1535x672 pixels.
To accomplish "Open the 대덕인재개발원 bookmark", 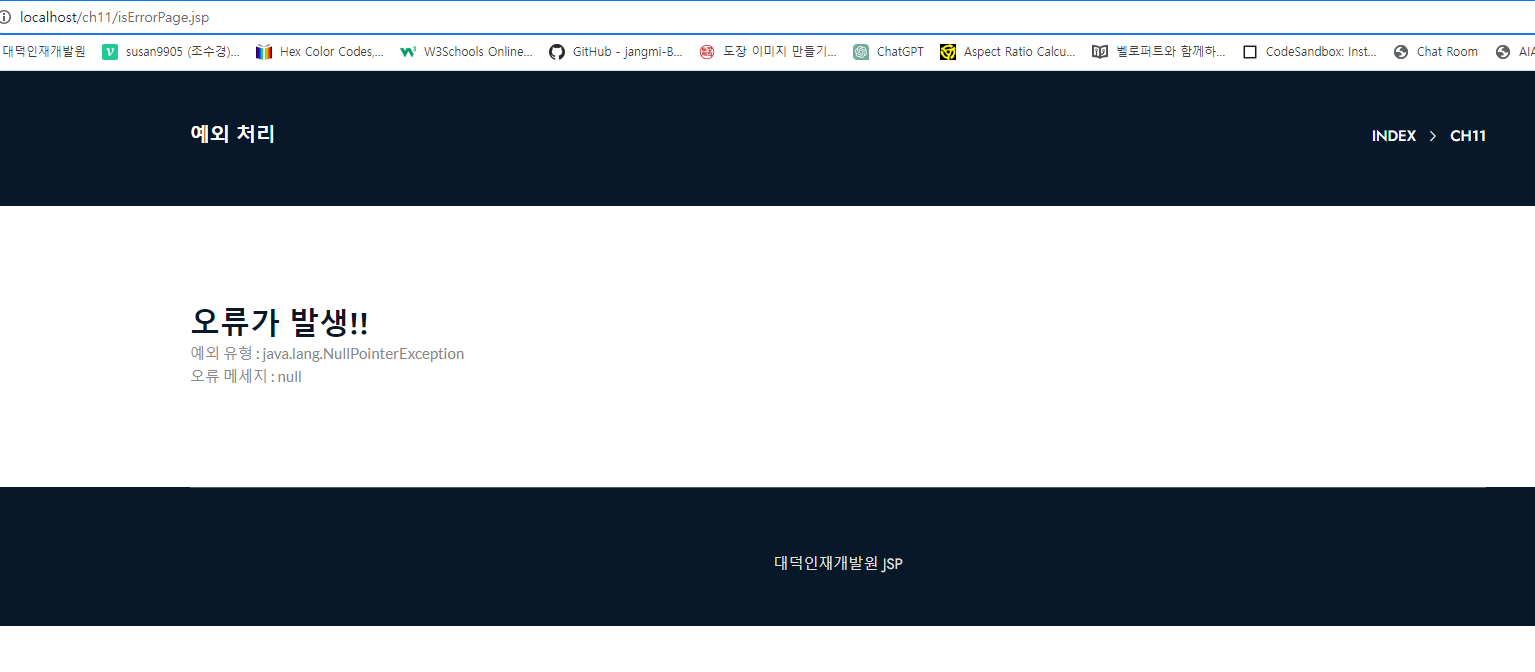I will point(43,52).
